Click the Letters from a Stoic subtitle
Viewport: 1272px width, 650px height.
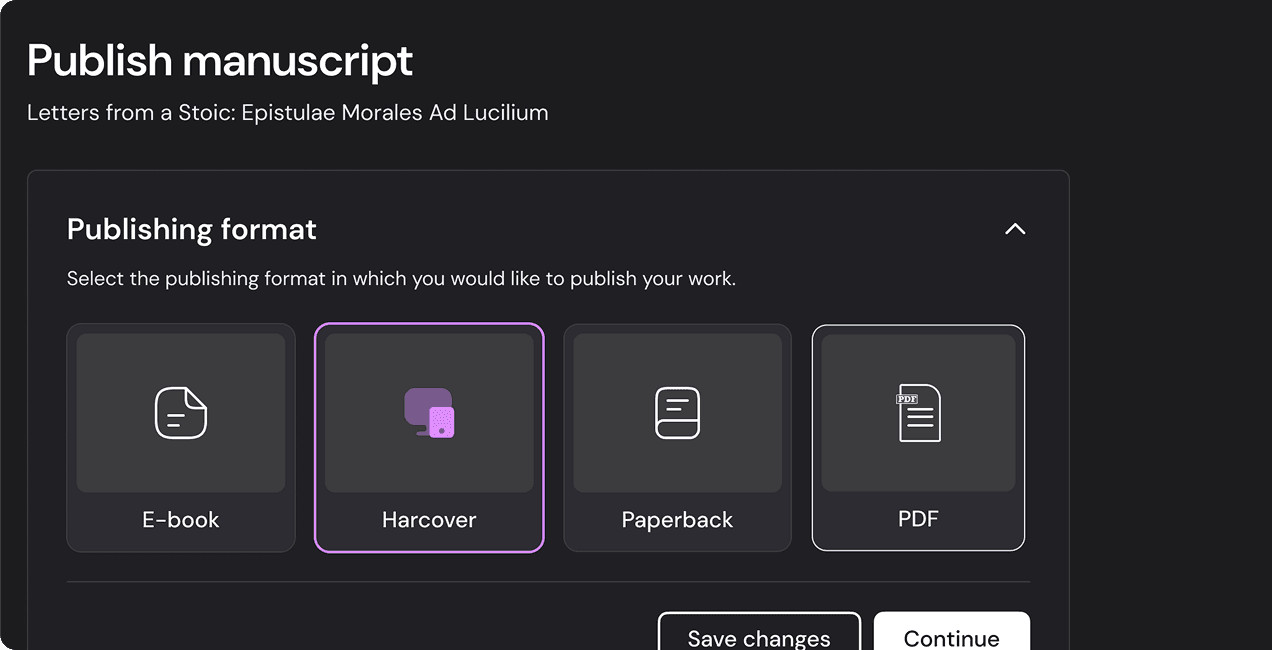[288, 112]
